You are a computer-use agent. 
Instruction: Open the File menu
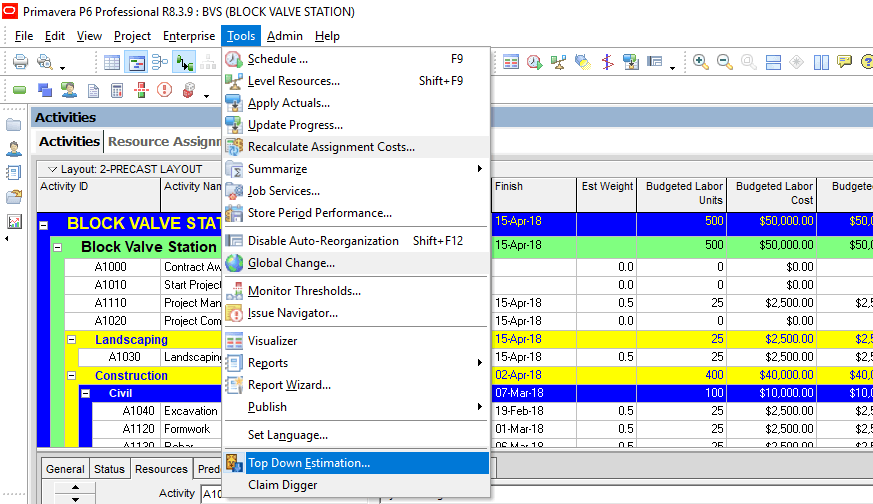[x=24, y=36]
